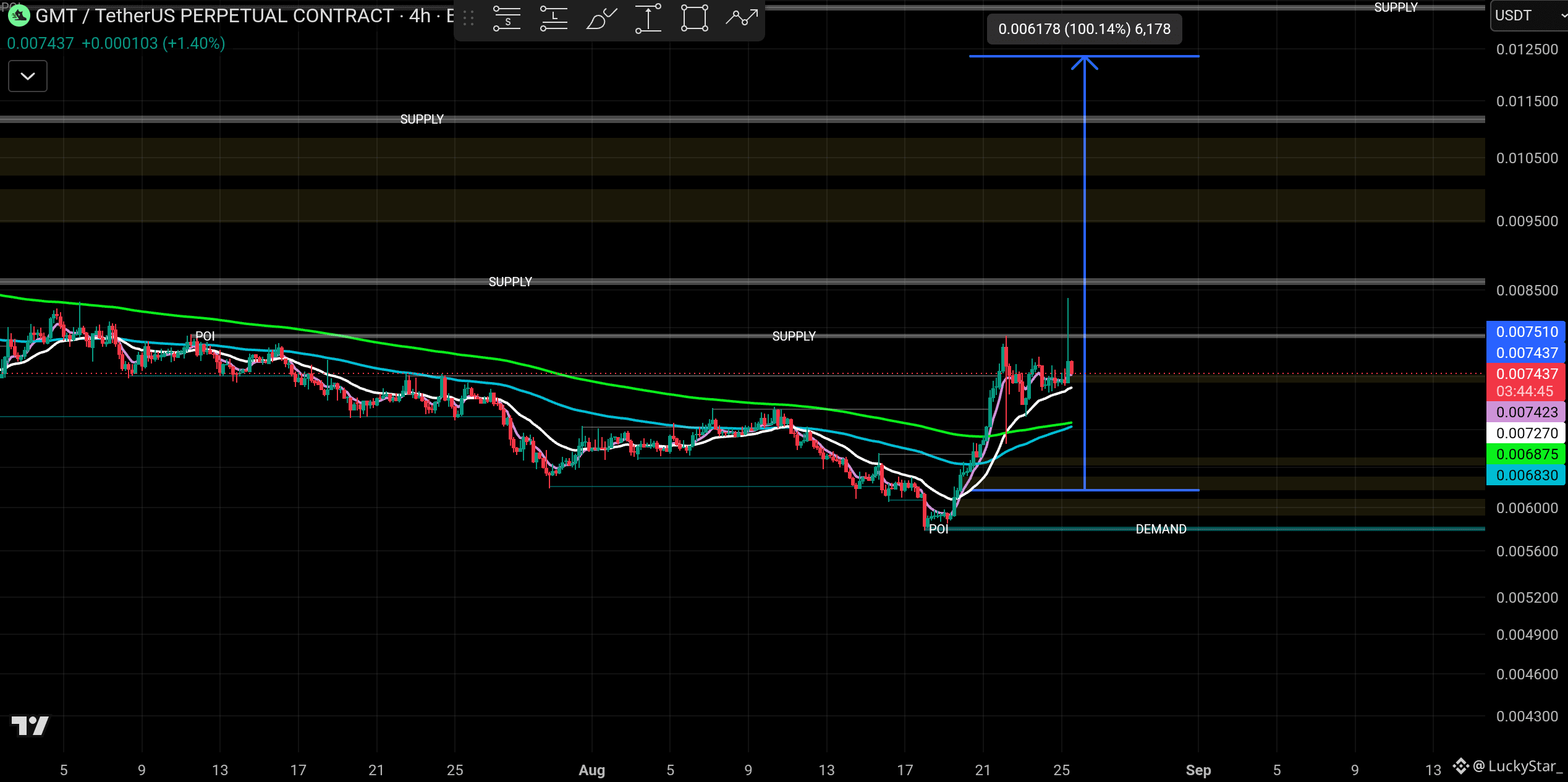Image resolution: width=1568 pixels, height=782 pixels.
Task: Click the green 0.006875 price tag
Action: 1527,454
